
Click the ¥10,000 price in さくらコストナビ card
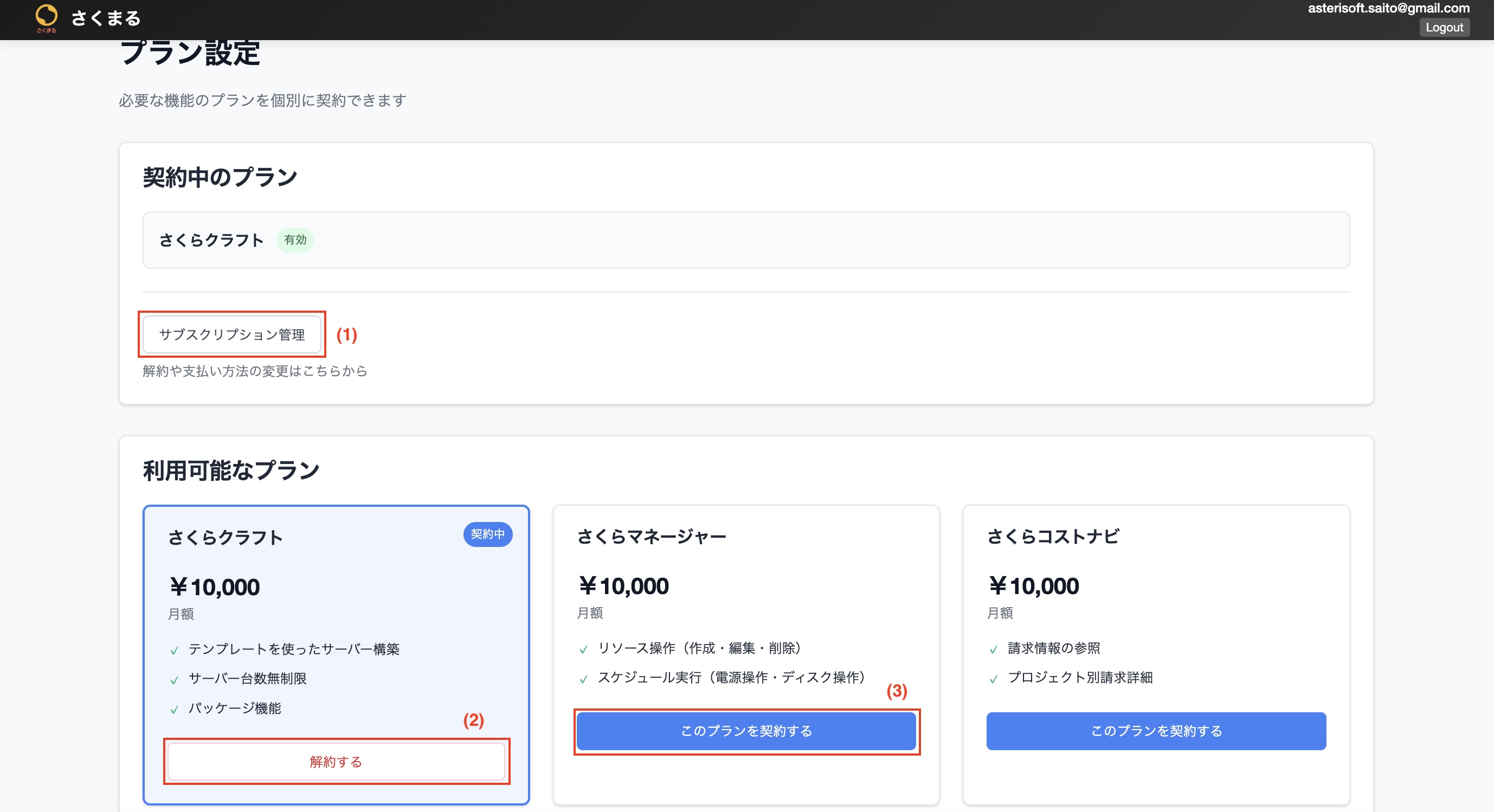[x=1034, y=586]
